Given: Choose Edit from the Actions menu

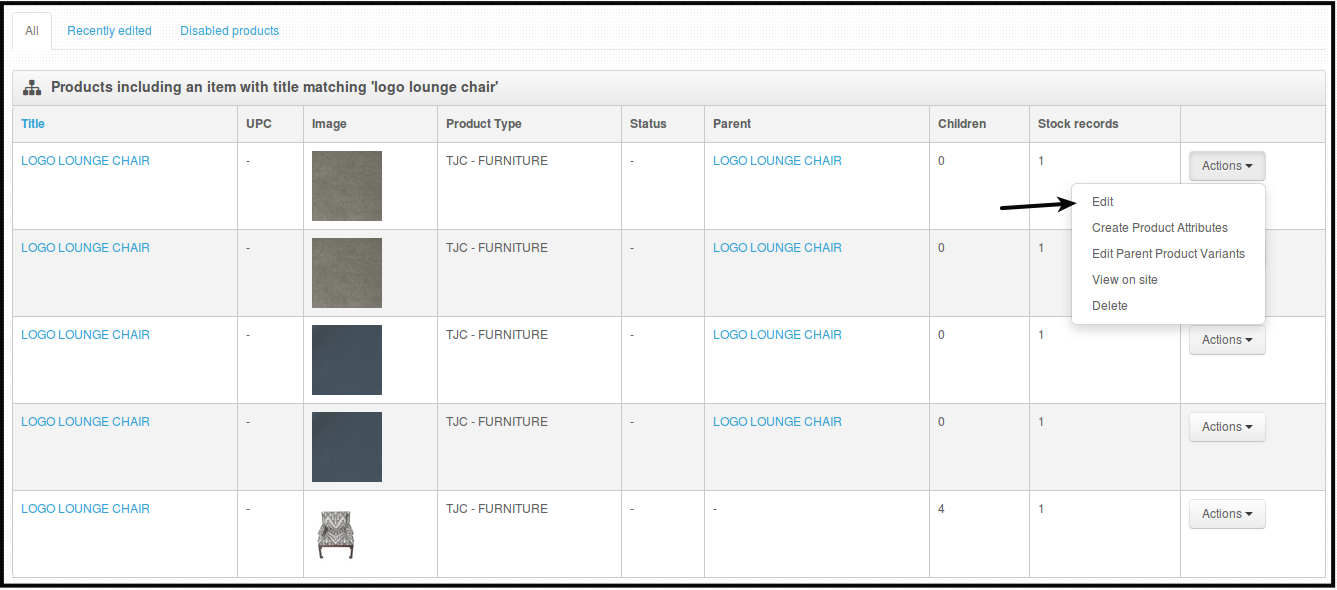Looking at the screenshot, I should point(1103,202).
